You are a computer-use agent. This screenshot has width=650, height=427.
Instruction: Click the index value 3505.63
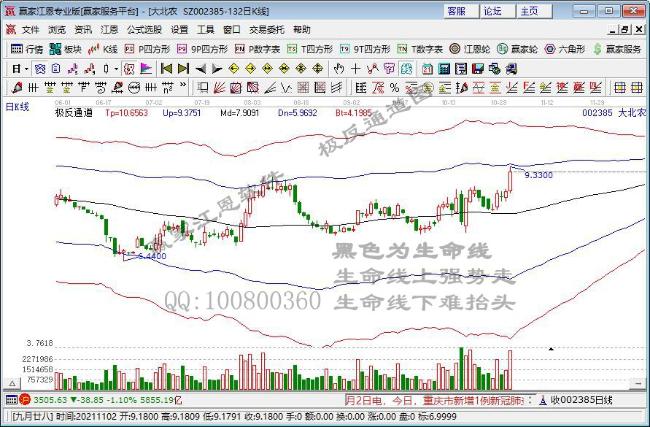point(50,400)
